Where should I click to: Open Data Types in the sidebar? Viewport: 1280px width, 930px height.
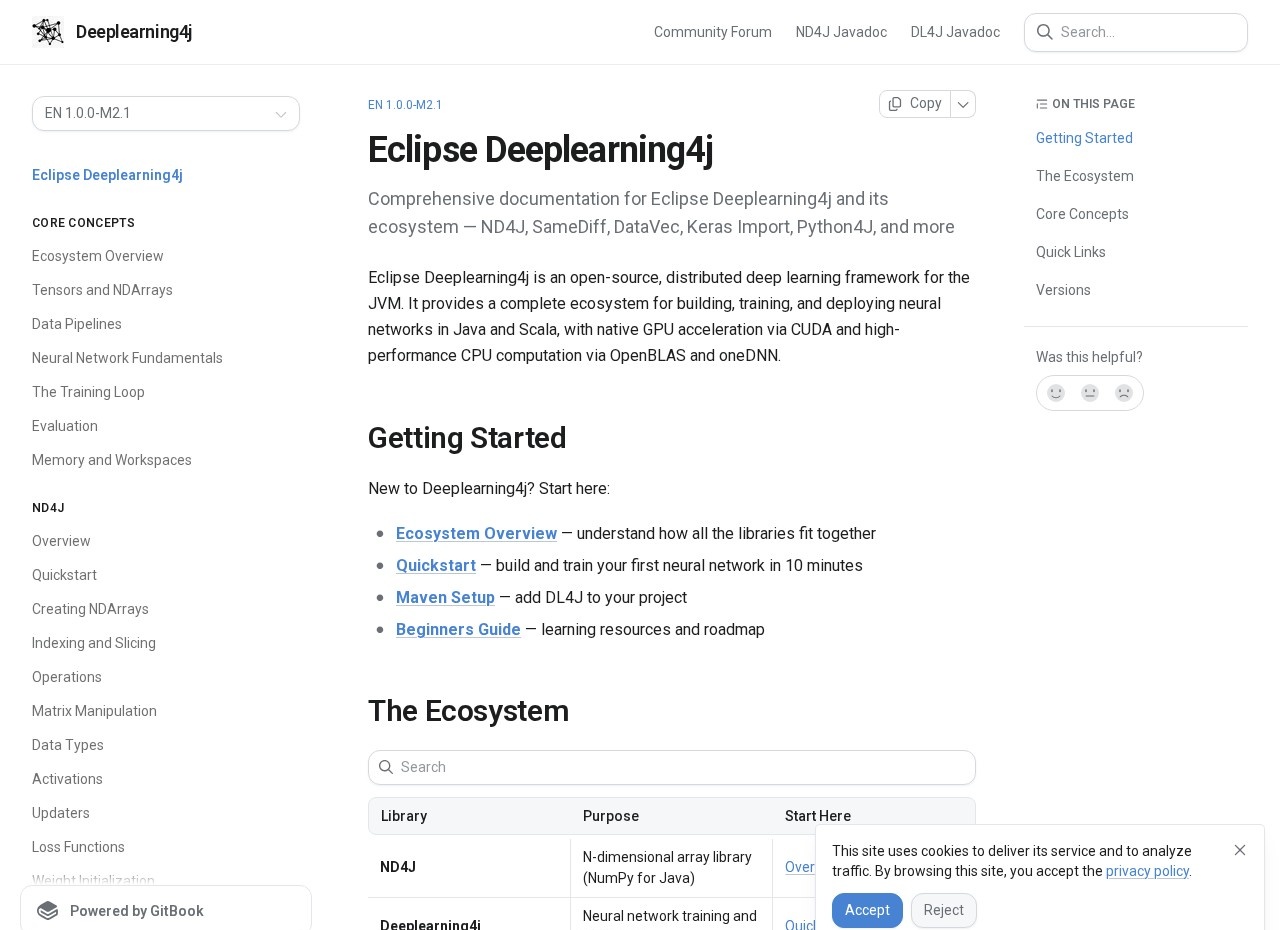coord(68,745)
